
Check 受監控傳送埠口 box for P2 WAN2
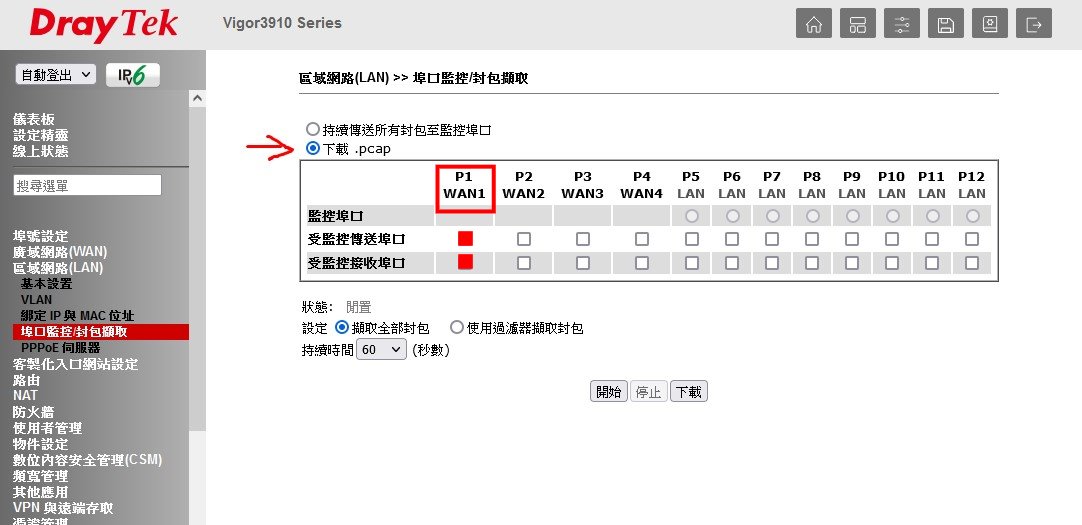click(524, 239)
